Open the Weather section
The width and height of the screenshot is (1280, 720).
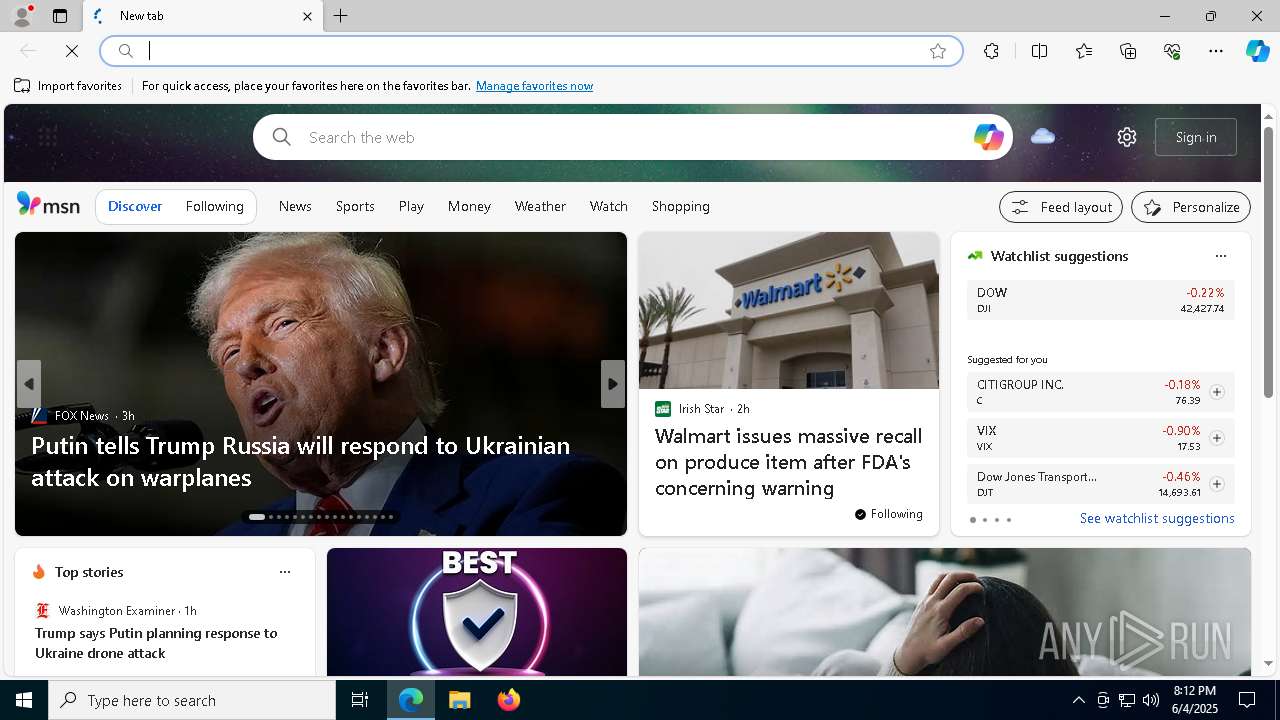[540, 206]
